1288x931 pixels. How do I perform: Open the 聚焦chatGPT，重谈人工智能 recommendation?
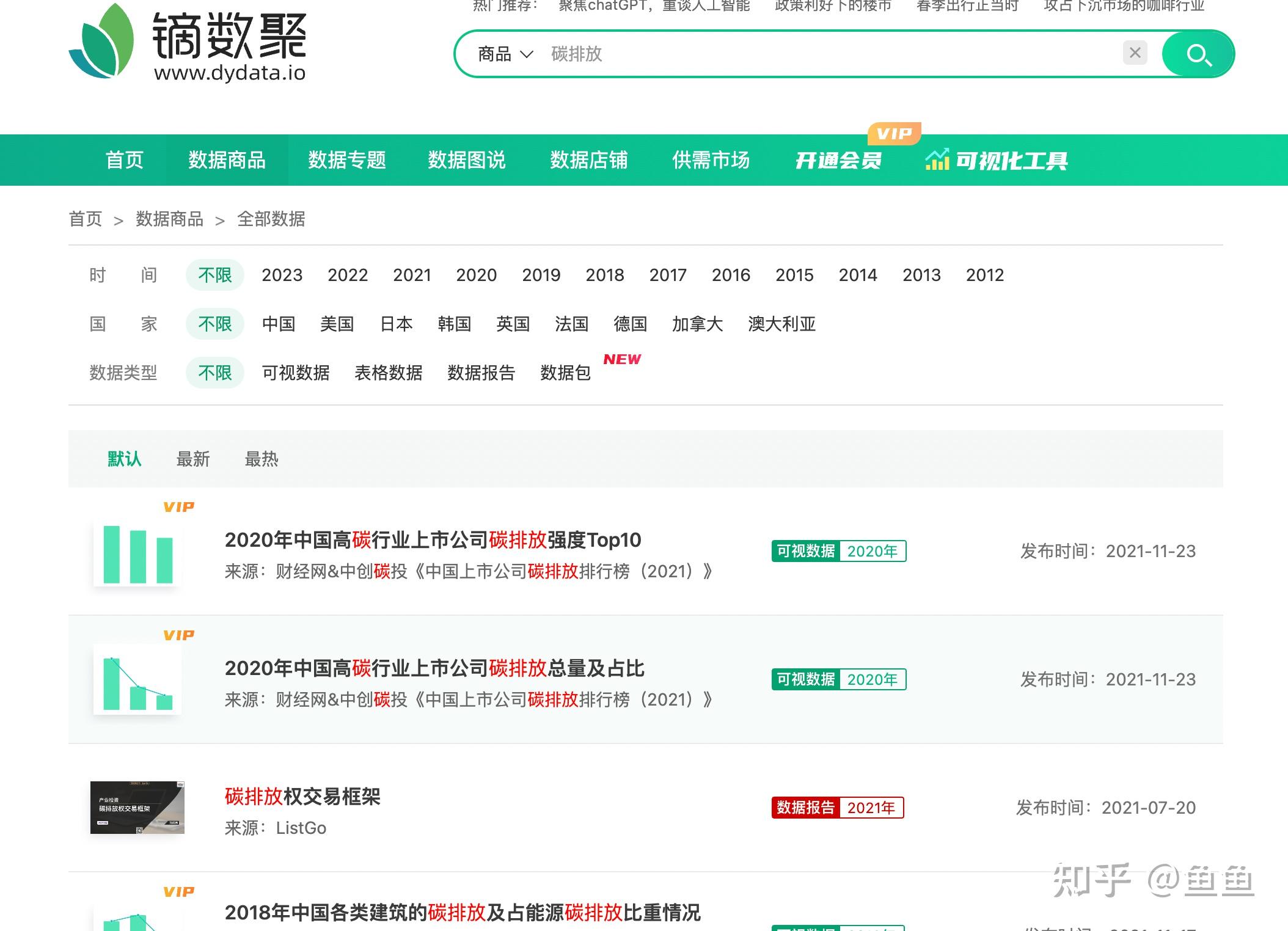coord(654,5)
